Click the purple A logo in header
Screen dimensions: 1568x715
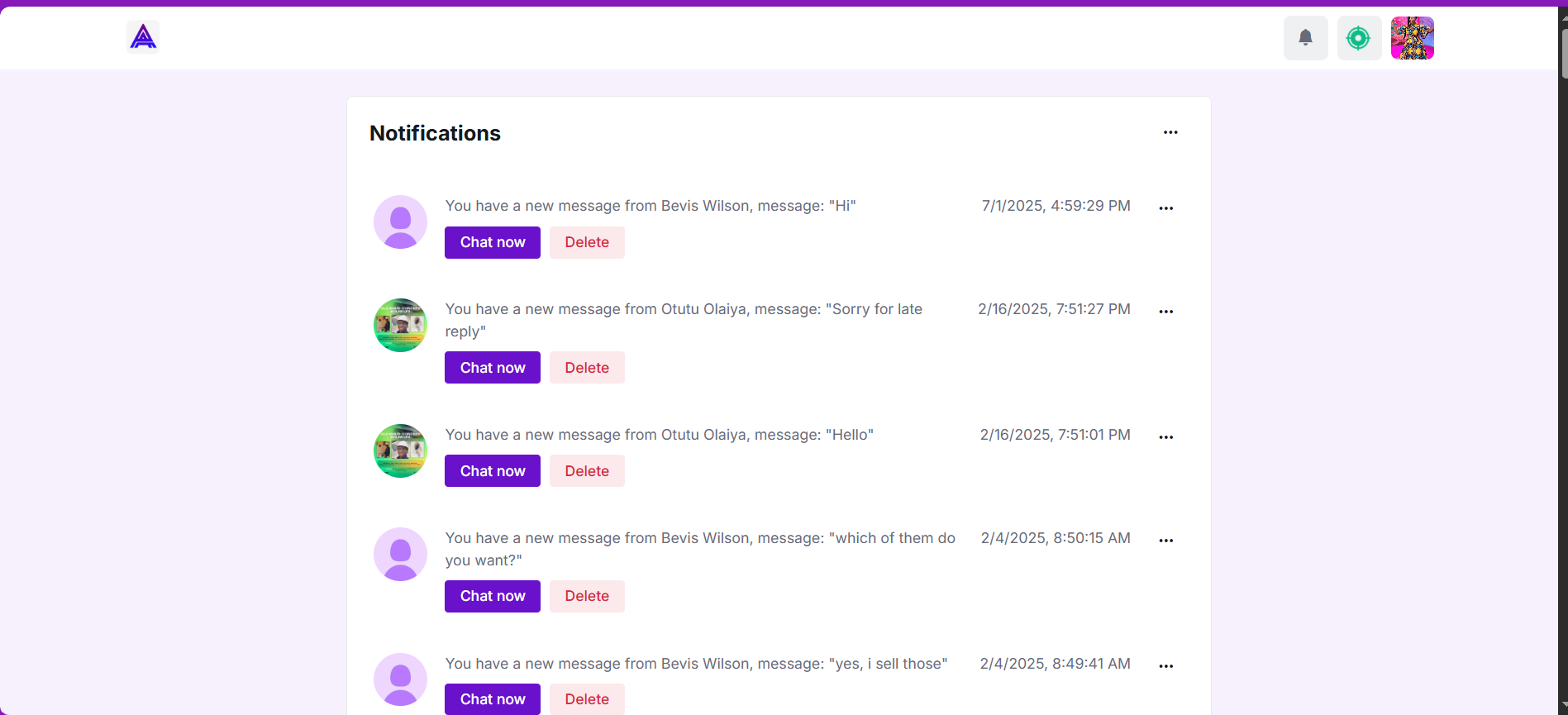143,37
